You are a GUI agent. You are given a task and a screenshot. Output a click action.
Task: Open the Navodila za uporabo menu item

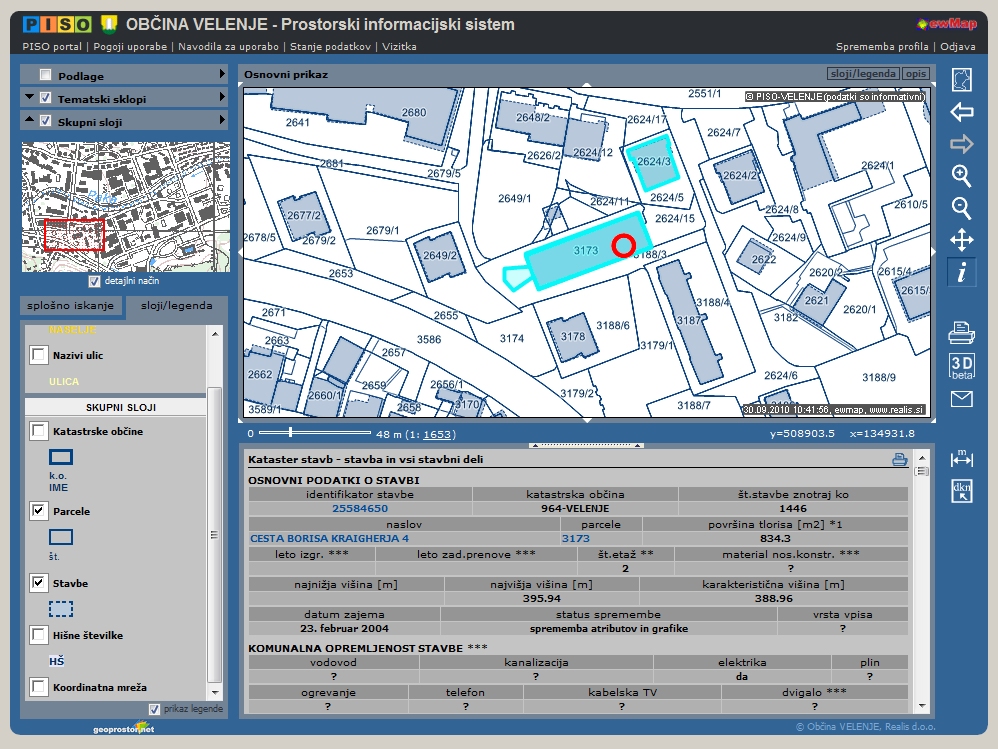[229, 46]
